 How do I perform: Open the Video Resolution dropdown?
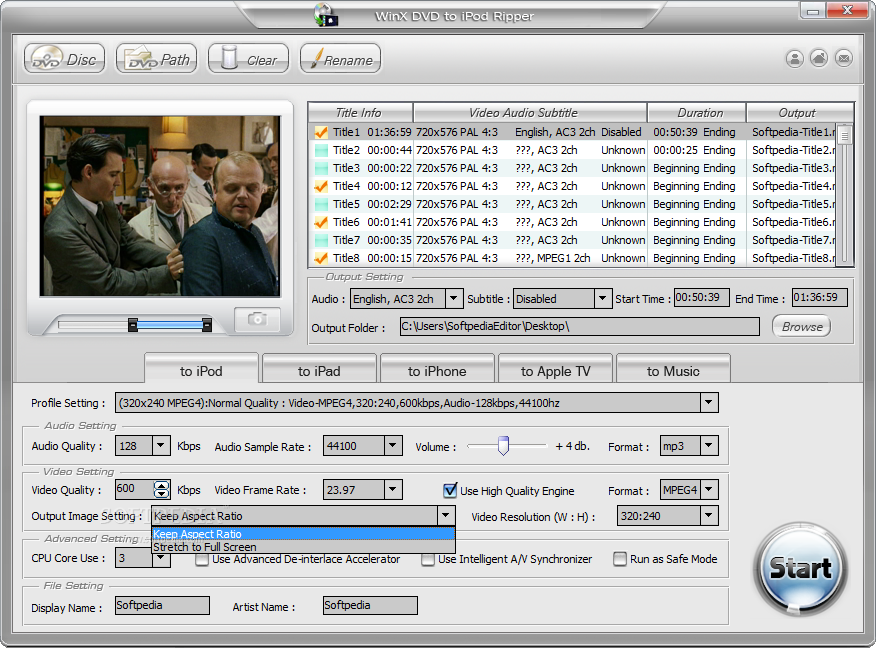pyautogui.click(x=709, y=516)
